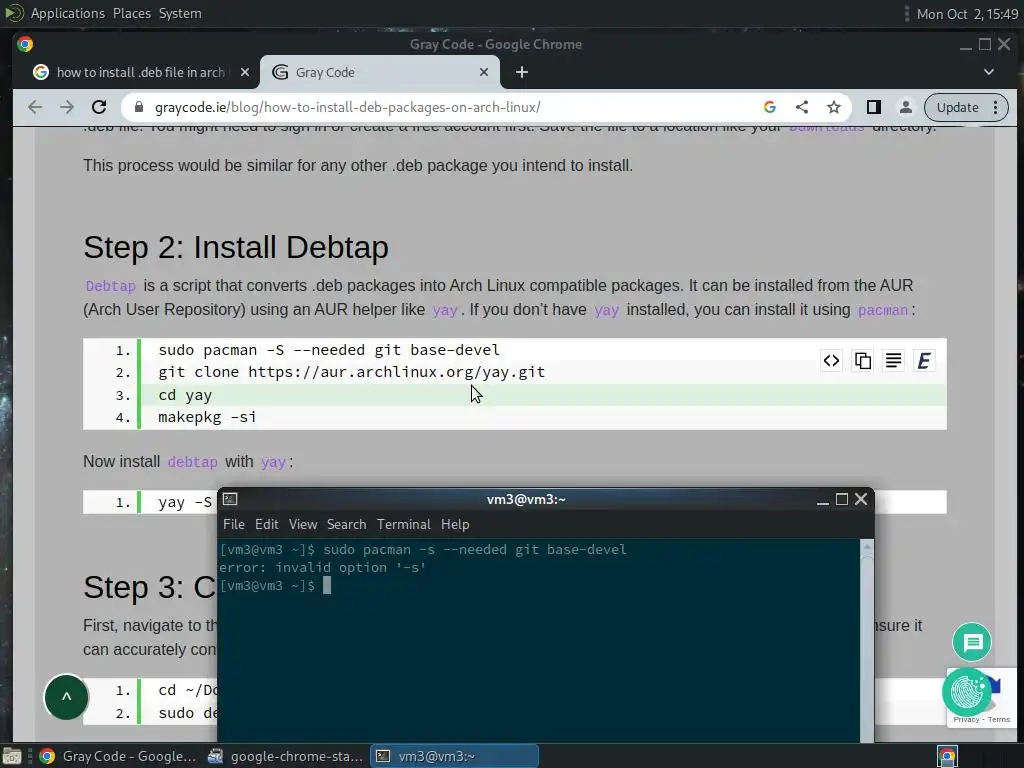Open the Terminal menu in terminal
1024x768 pixels.
(404, 524)
